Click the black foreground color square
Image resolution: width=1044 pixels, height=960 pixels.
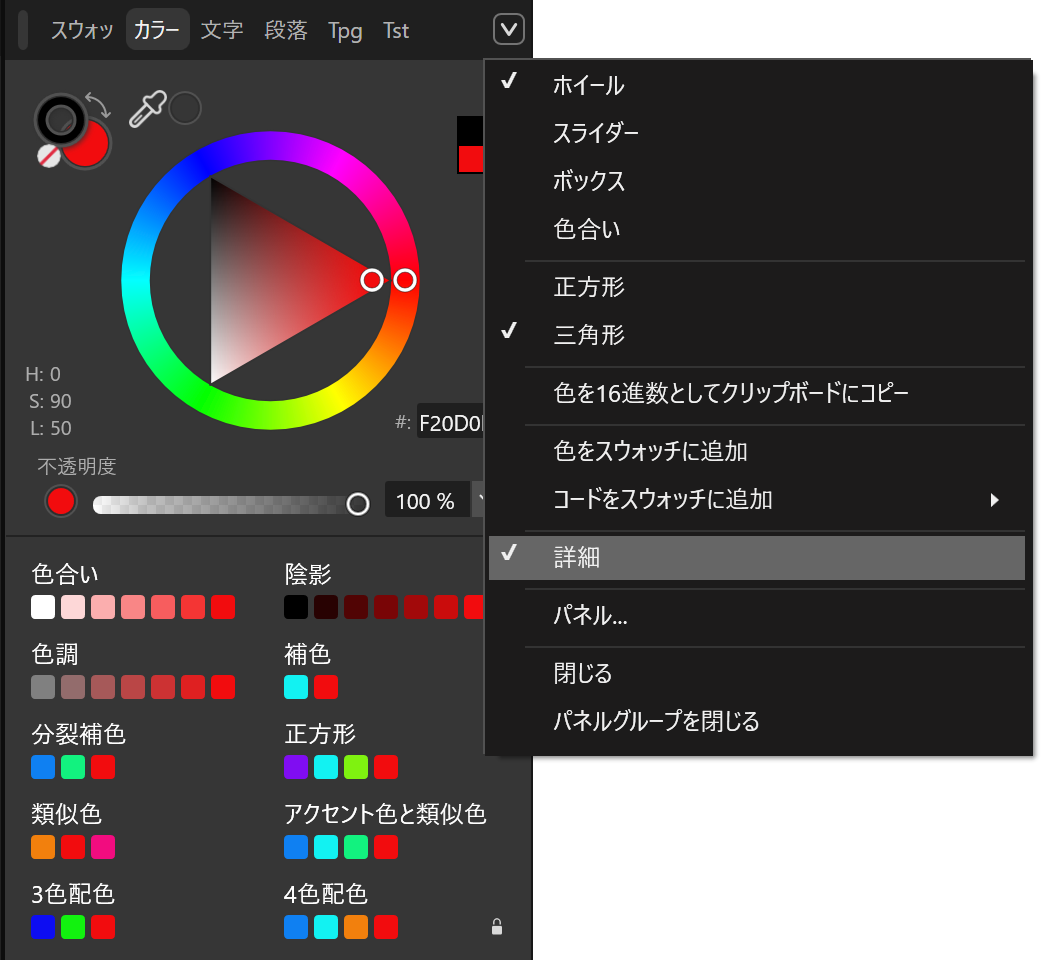469,129
